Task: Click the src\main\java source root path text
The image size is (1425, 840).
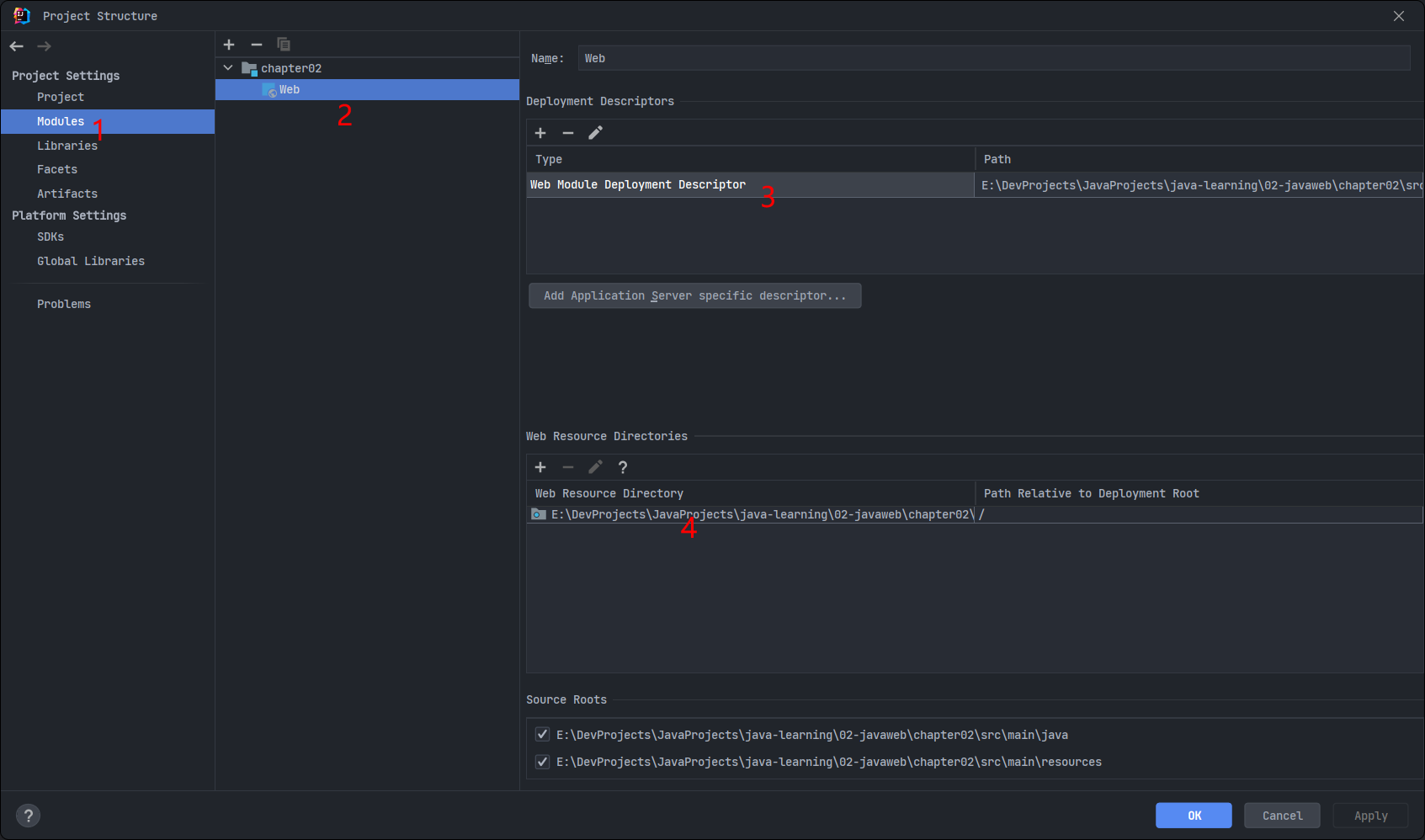Action: coord(812,735)
